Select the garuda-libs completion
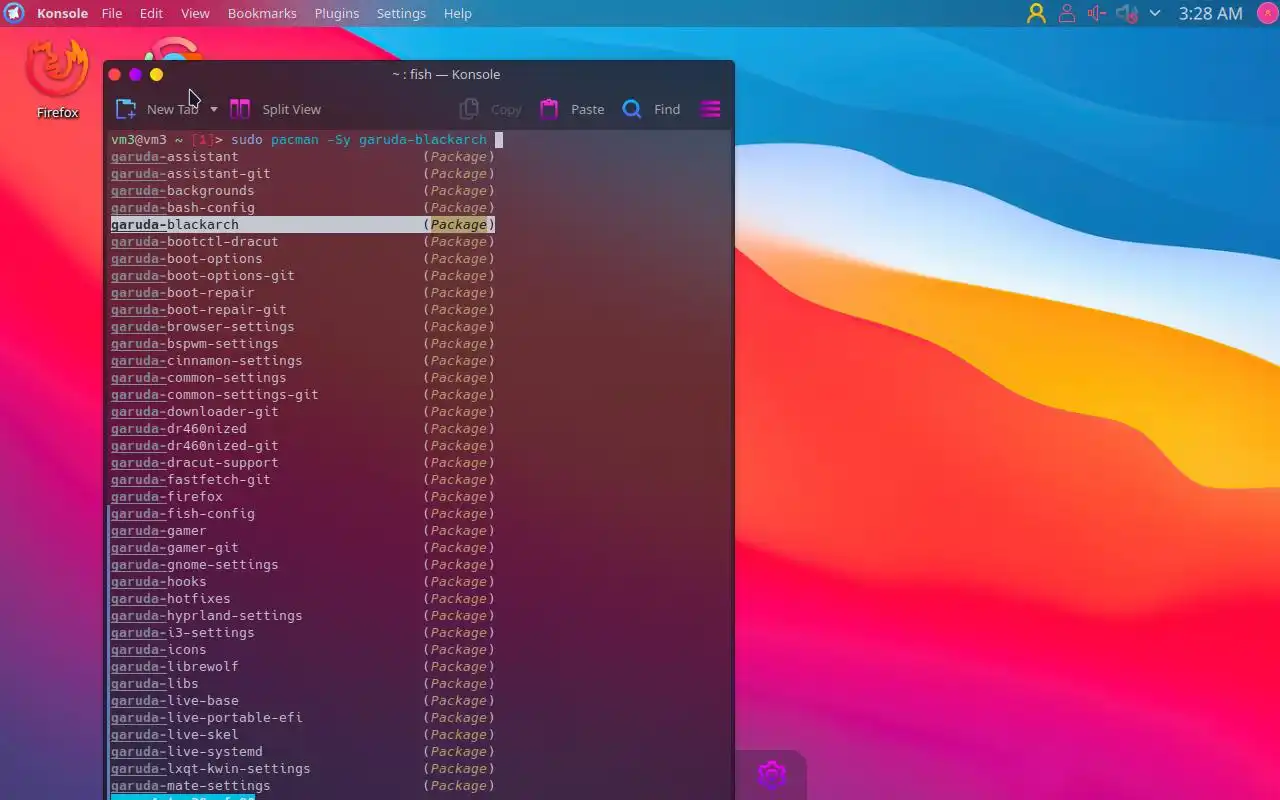1280x800 pixels. click(x=303, y=683)
